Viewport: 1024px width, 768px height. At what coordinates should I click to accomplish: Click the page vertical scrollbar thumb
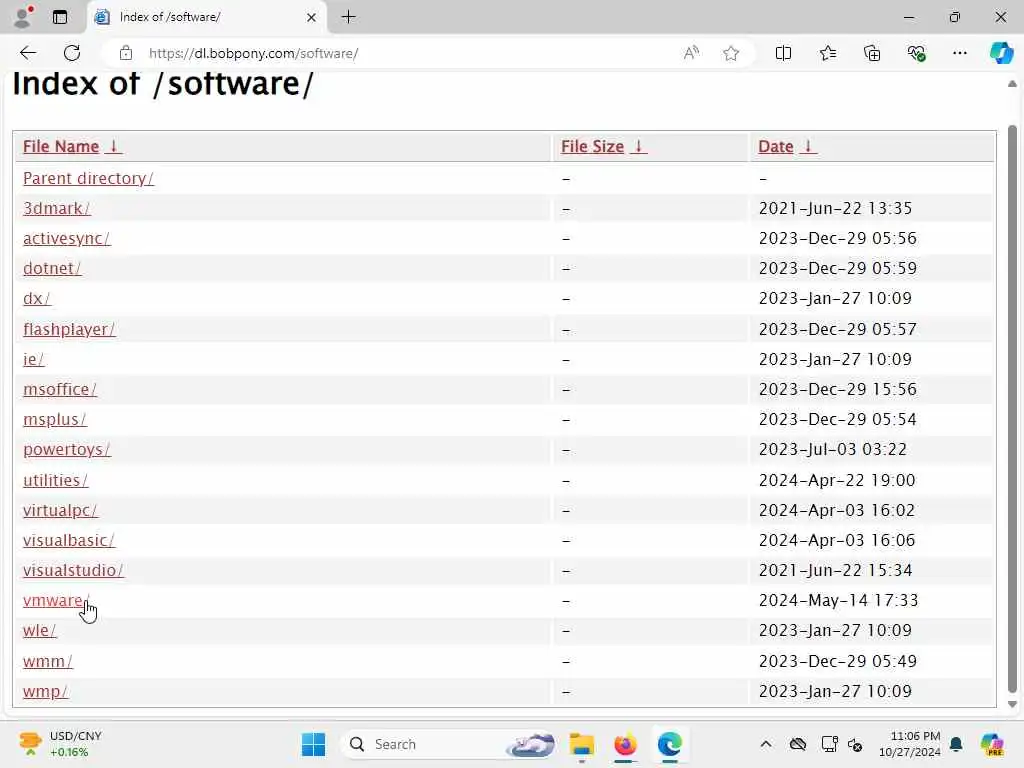pos(1012,408)
